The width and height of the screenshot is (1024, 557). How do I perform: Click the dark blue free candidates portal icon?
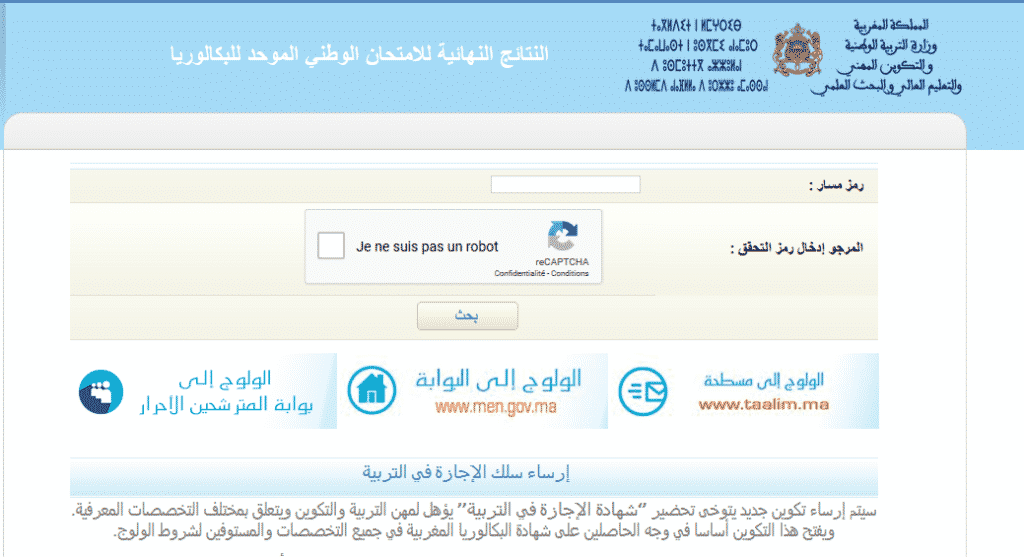click(101, 391)
